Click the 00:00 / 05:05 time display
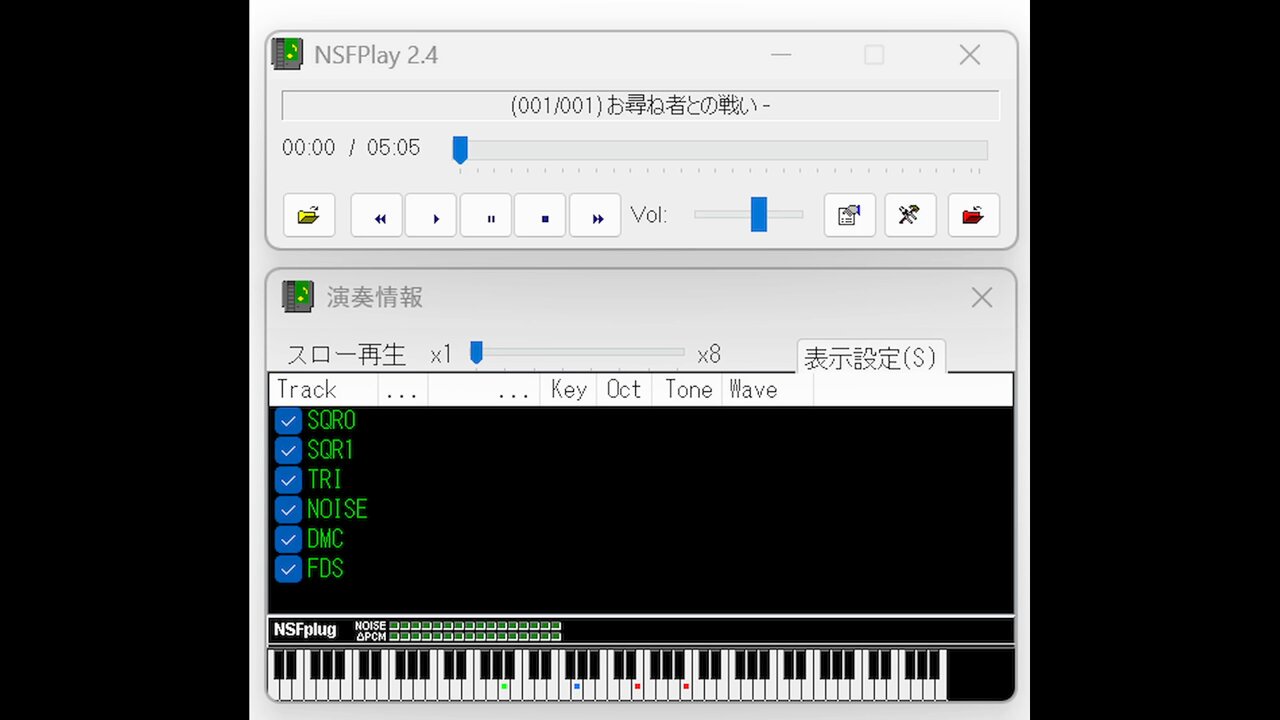The image size is (1280, 720). [x=351, y=148]
